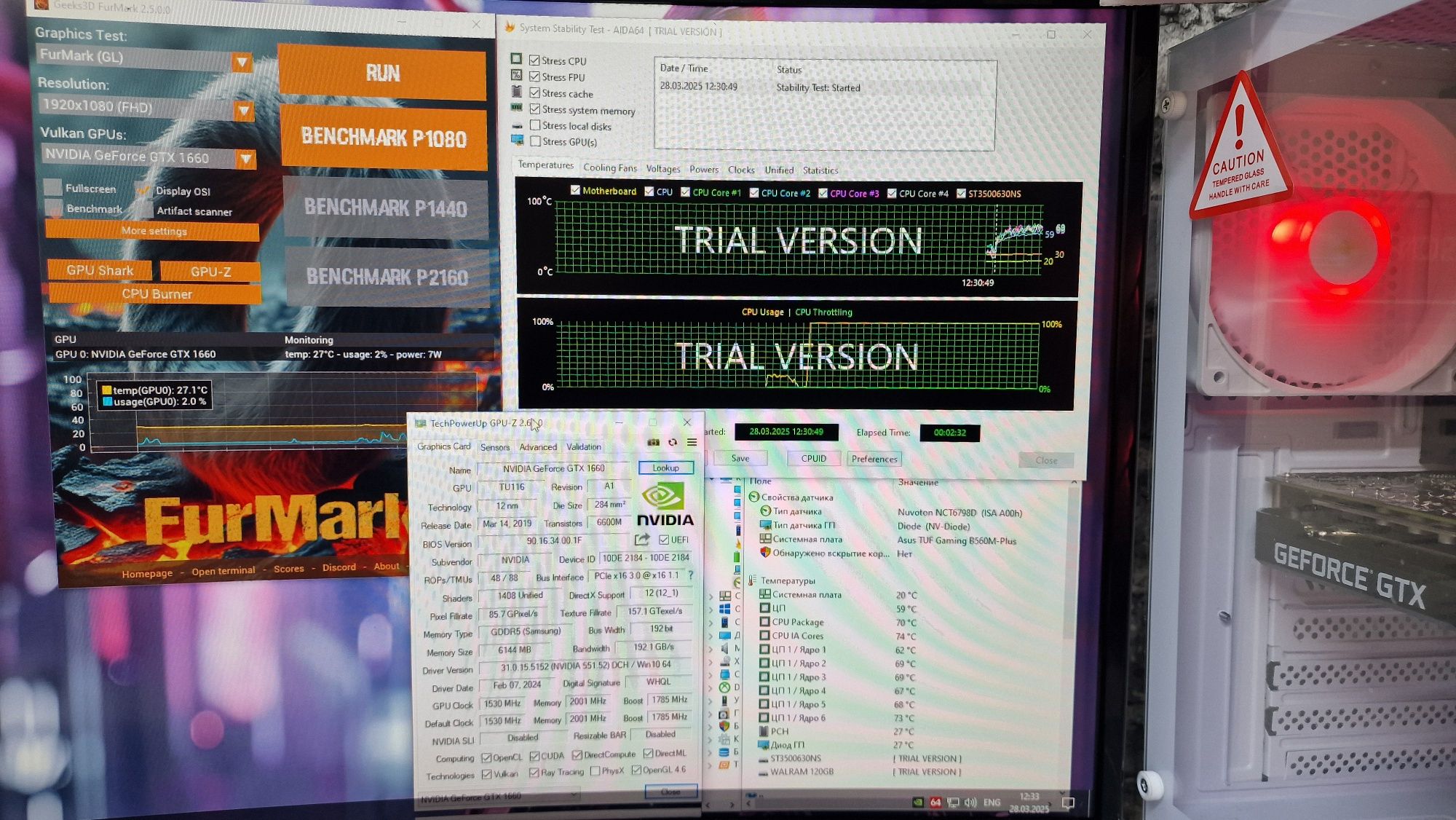Expand the motherboard-icon tree node in AIDA64

coord(711,596)
